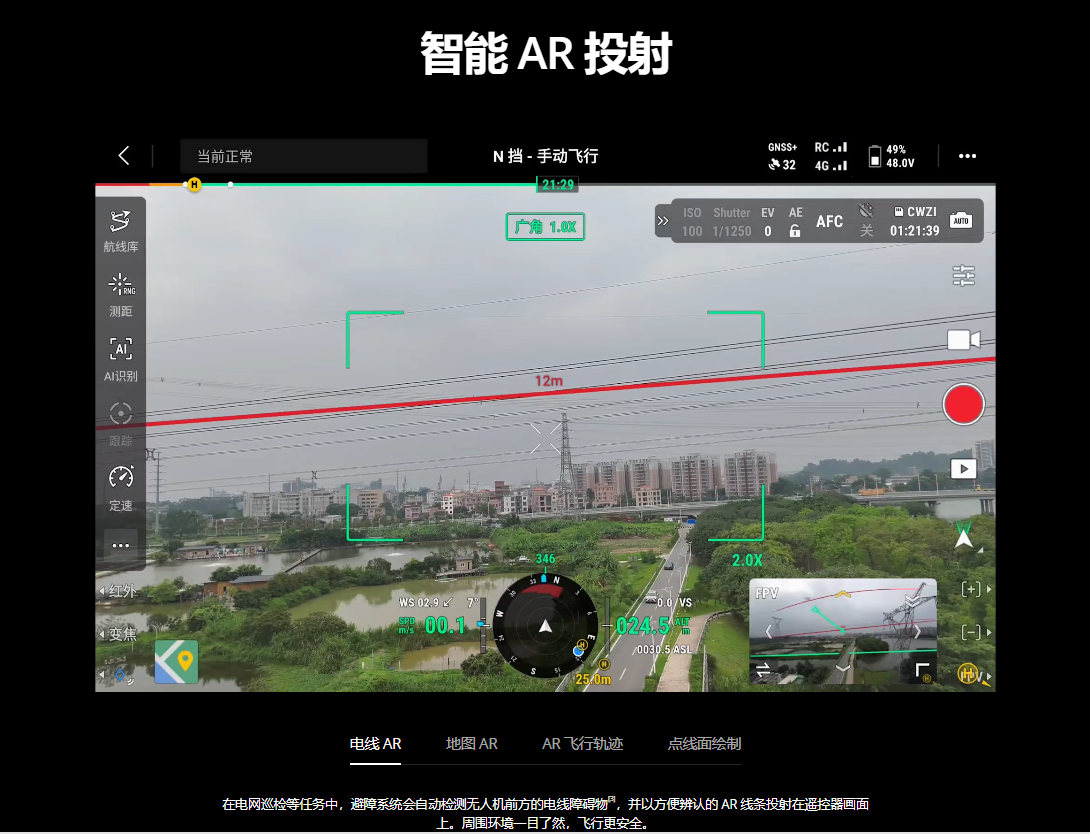Click the 当前正常 status bar

303,157
